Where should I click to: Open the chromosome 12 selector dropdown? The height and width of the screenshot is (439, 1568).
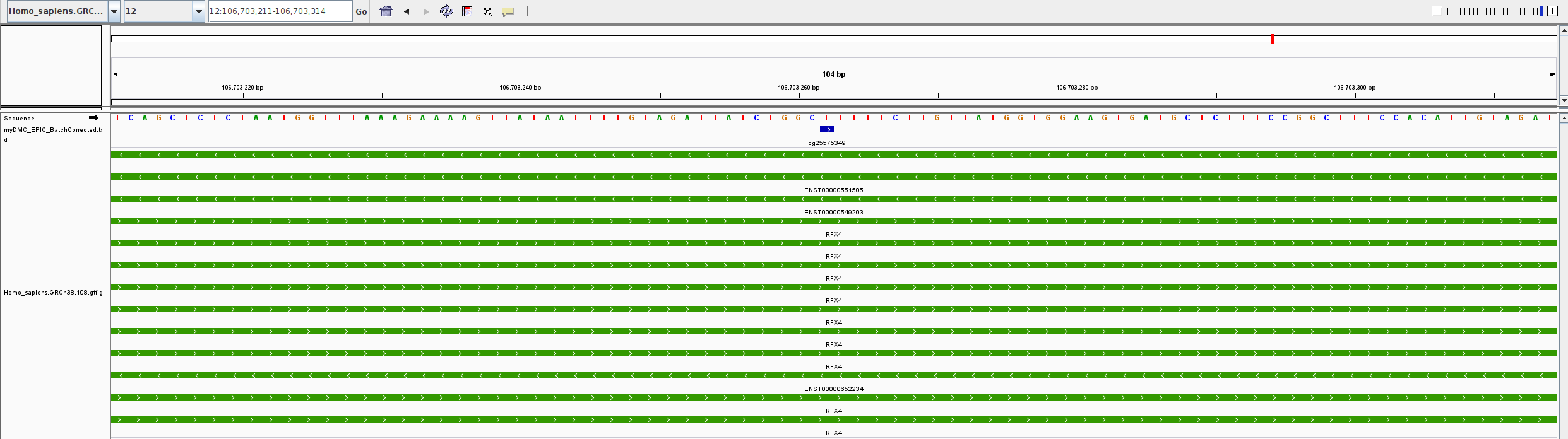pyautogui.click(x=164, y=11)
